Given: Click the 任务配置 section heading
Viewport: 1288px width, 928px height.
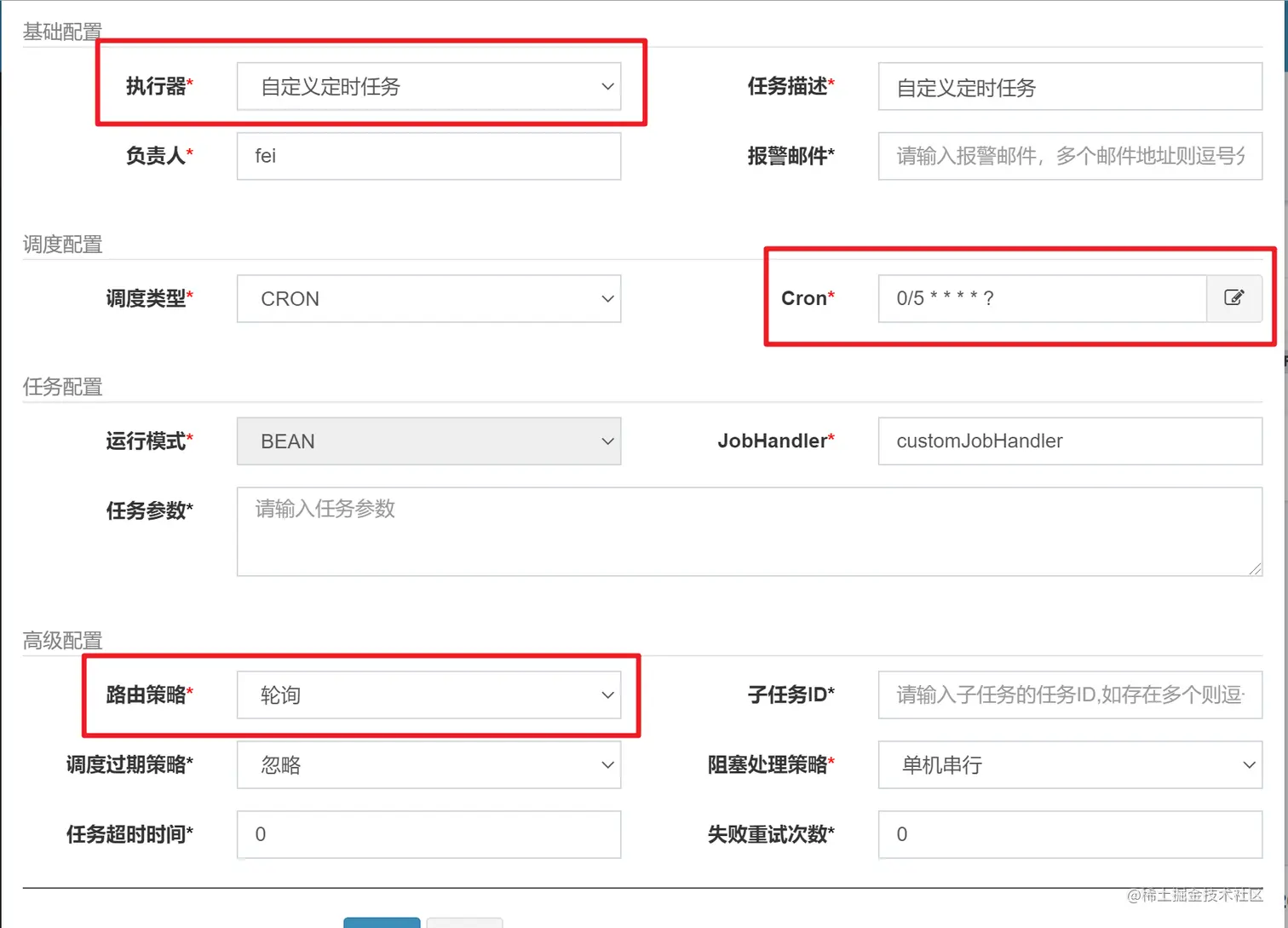Looking at the screenshot, I should pos(62,387).
